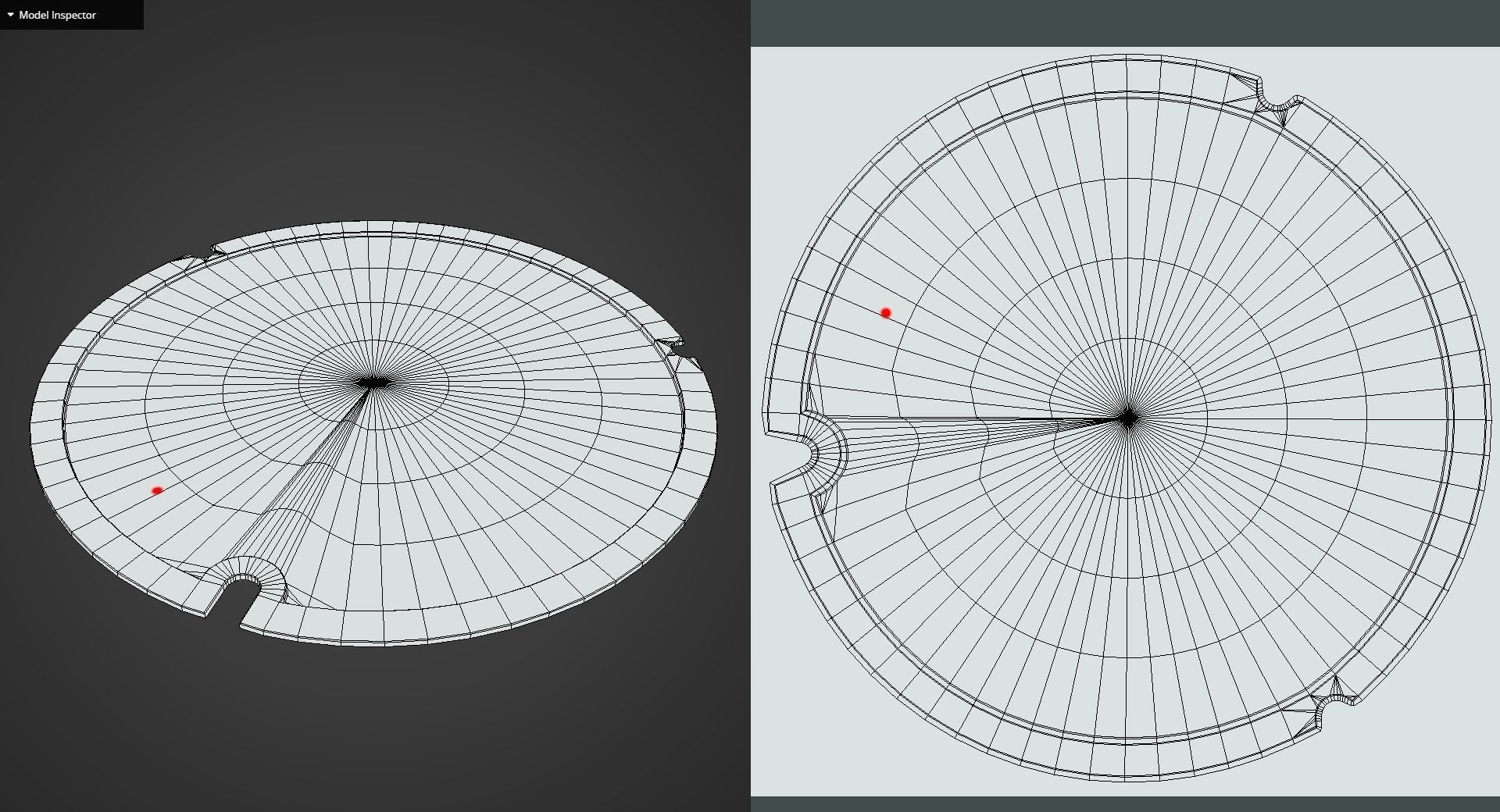The image size is (1500, 812).
Task: Click the Model Inspector title text
Action: click(x=57, y=15)
